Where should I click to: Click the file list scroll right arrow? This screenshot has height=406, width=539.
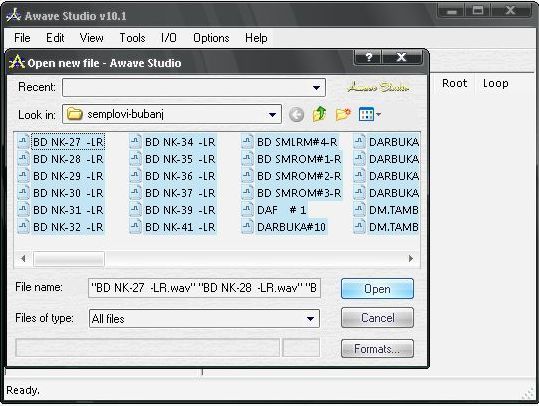[411, 259]
